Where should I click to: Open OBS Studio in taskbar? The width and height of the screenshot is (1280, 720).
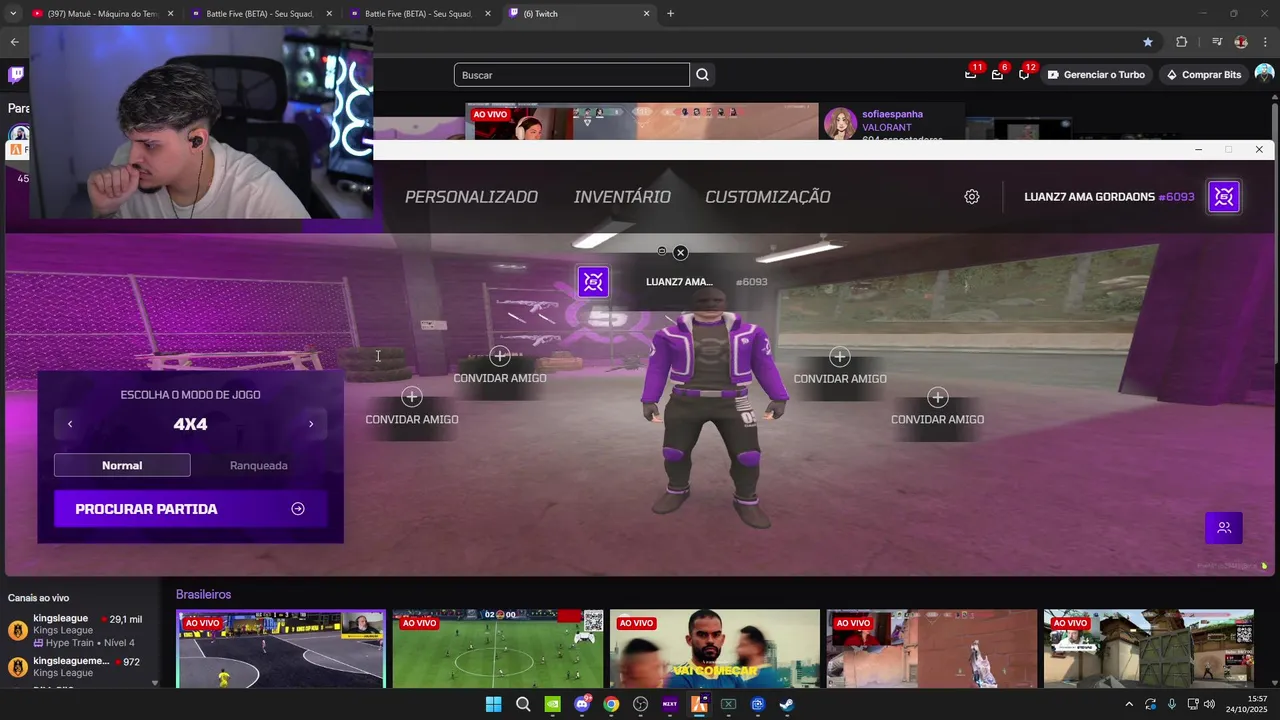point(640,704)
